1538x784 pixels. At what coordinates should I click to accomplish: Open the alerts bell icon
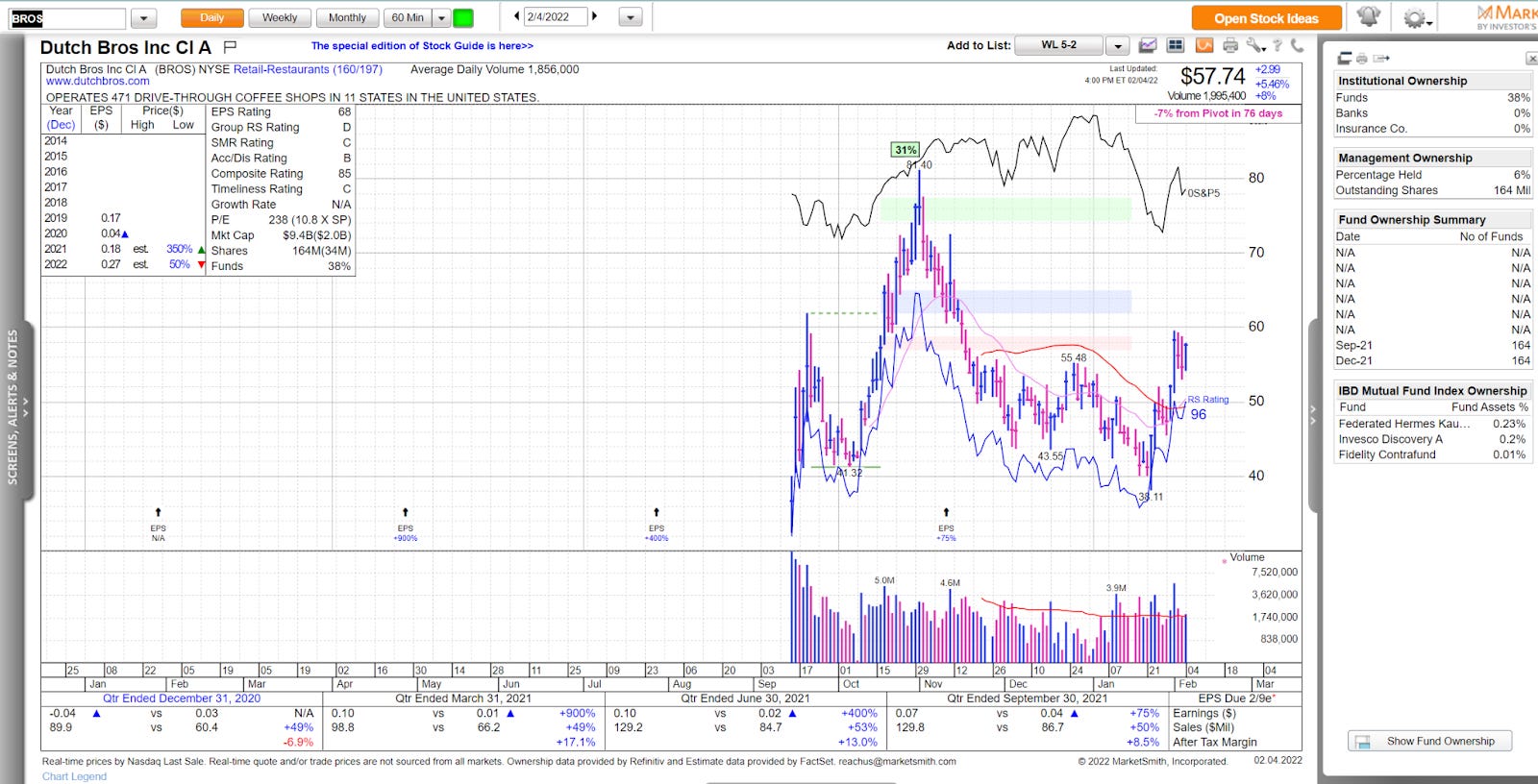pyautogui.click(x=1369, y=17)
